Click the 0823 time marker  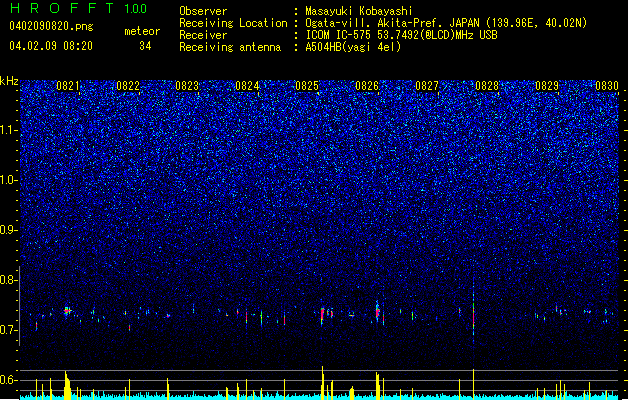click(187, 86)
